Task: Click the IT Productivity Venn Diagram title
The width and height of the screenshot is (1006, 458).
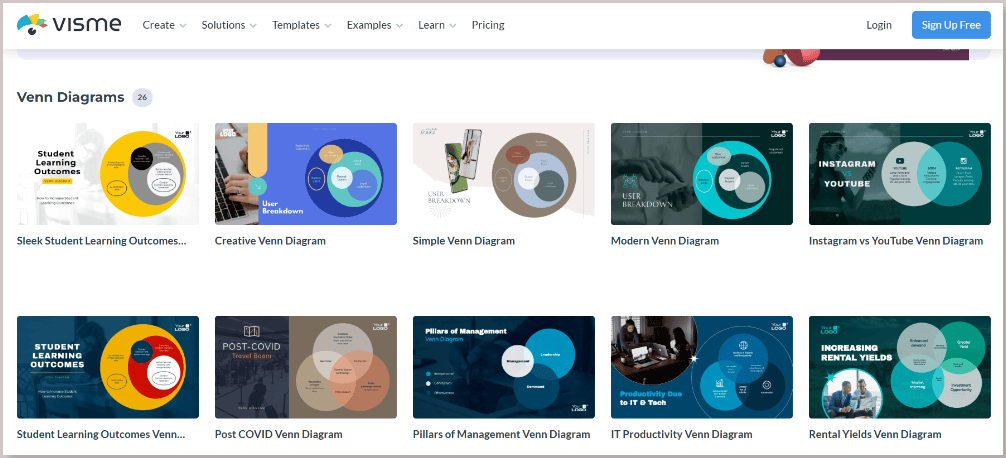Action: [x=681, y=434]
